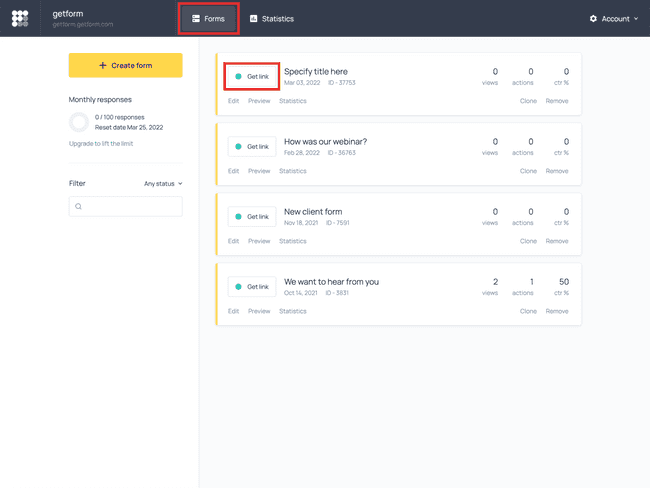Click the Statistics bar-chart icon in header

253,19
